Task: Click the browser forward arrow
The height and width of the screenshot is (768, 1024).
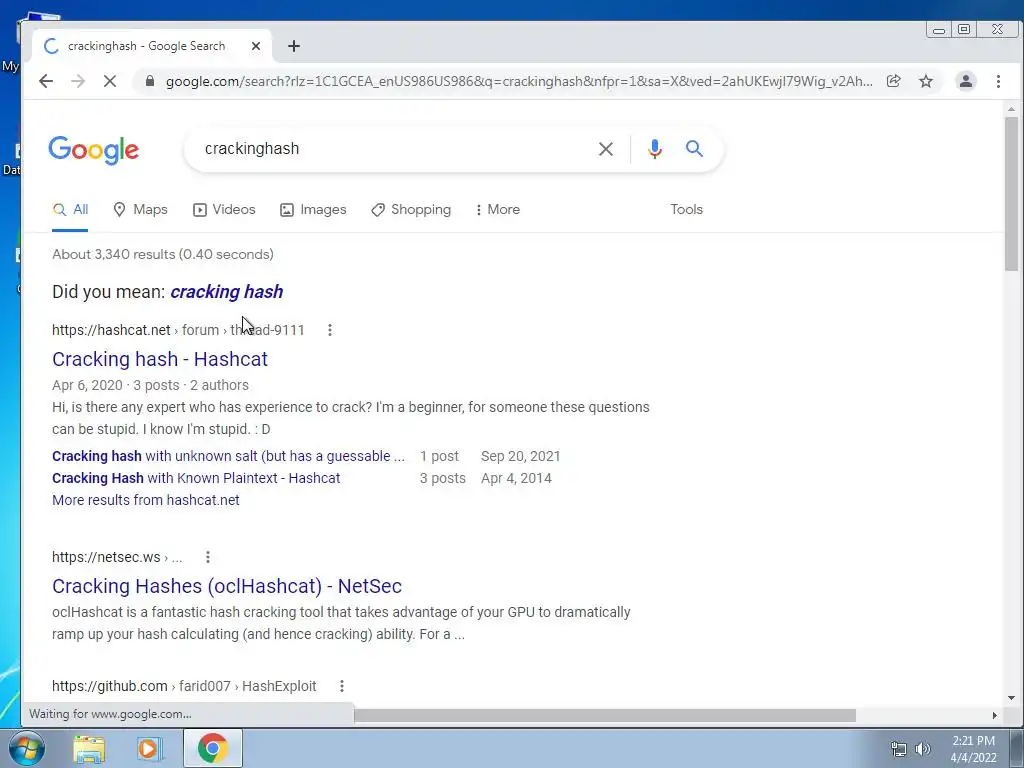Action: click(x=78, y=81)
